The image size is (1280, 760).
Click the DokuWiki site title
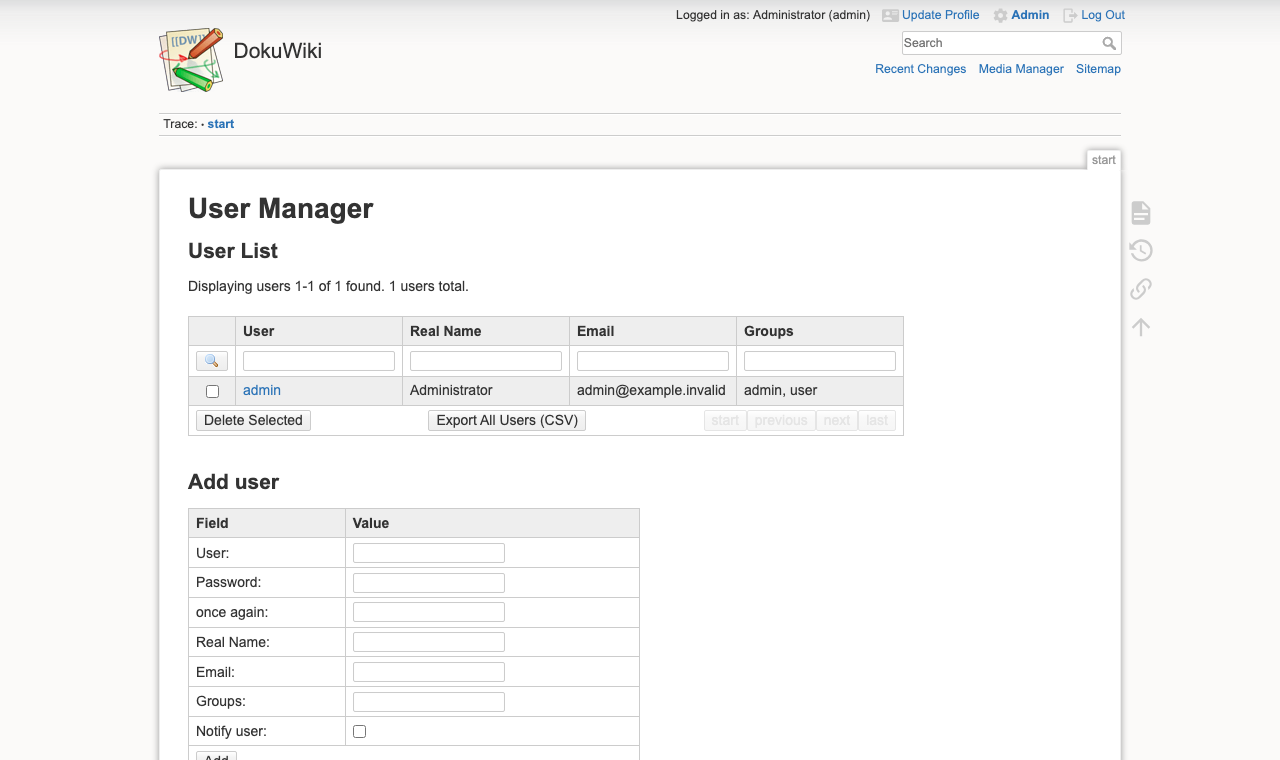tap(278, 51)
